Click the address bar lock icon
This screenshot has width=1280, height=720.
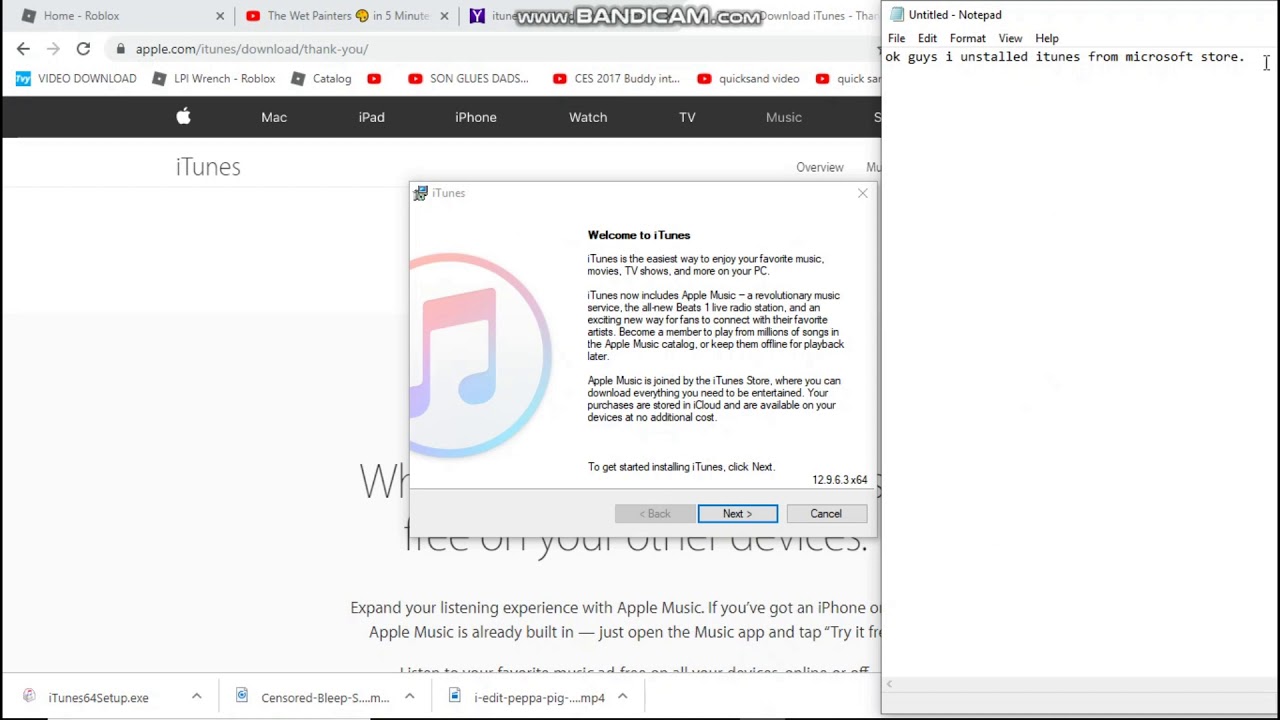point(120,49)
